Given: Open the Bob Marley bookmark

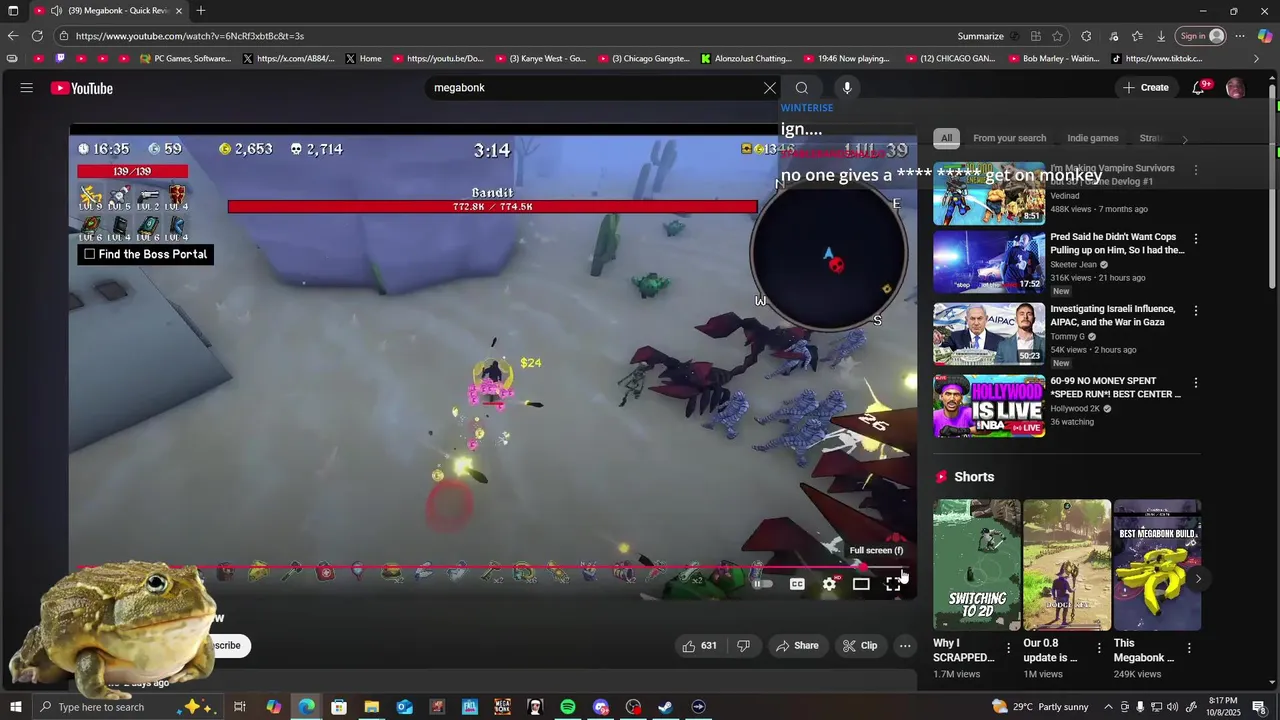Looking at the screenshot, I should 1053,59.
